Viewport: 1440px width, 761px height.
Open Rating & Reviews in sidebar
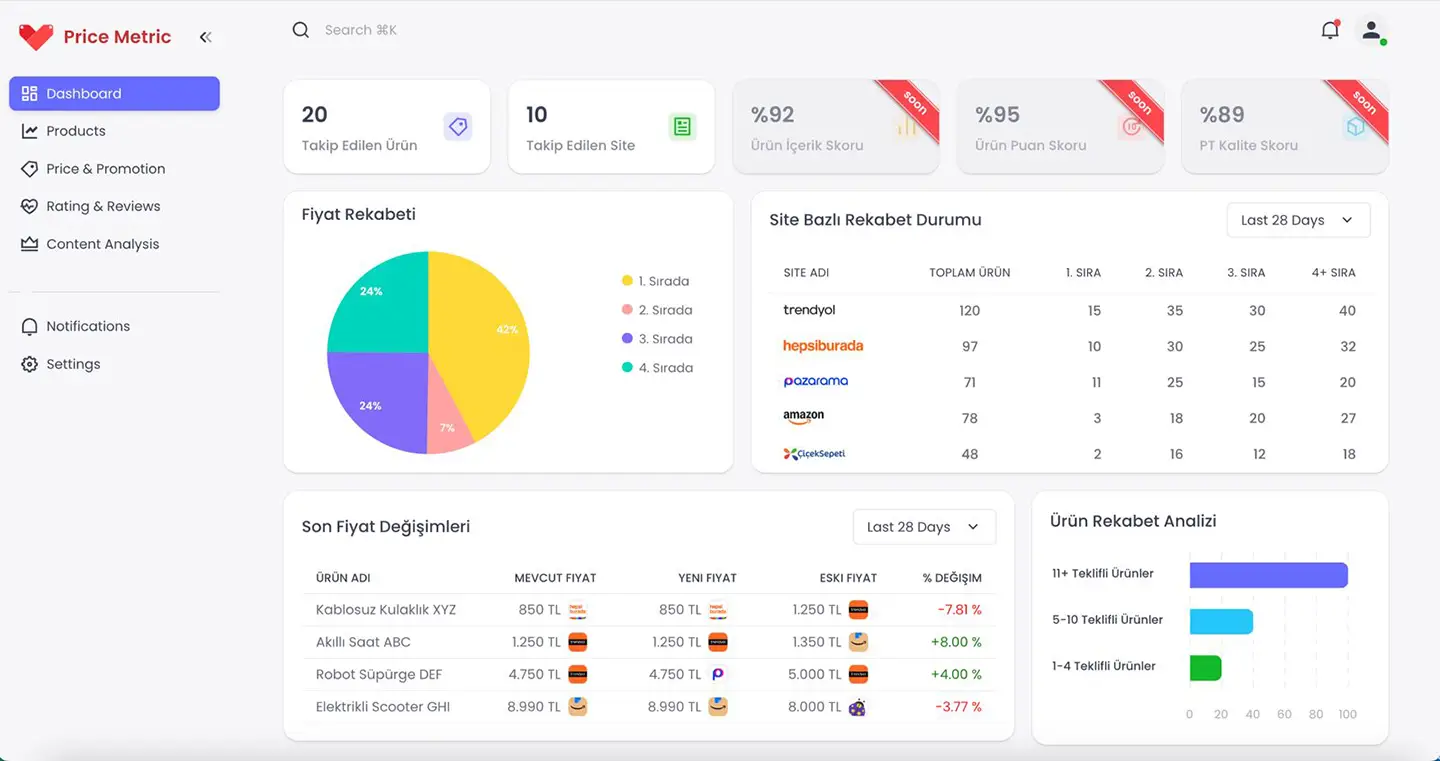pos(103,206)
